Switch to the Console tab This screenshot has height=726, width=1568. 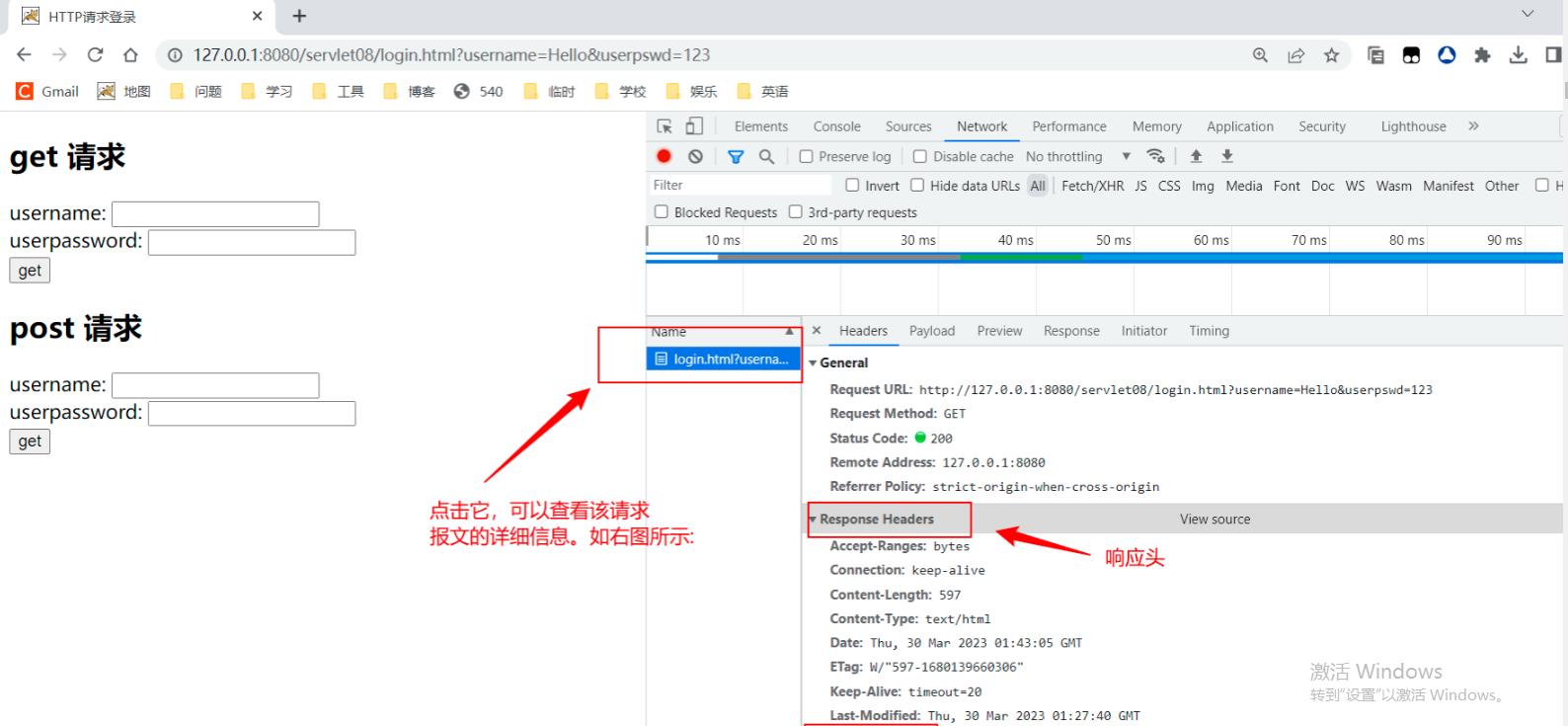(x=837, y=126)
